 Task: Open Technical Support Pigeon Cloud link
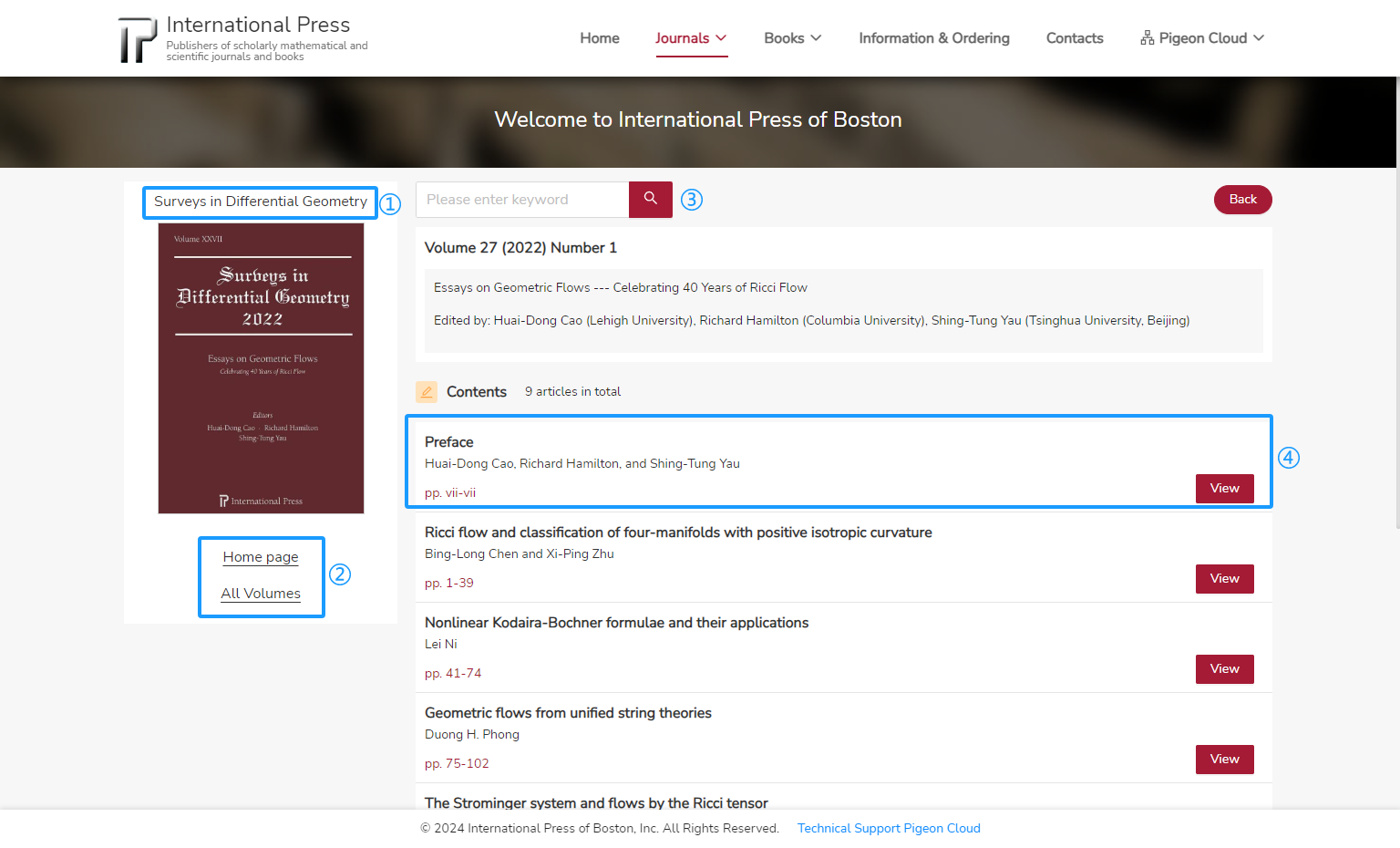coord(889,829)
